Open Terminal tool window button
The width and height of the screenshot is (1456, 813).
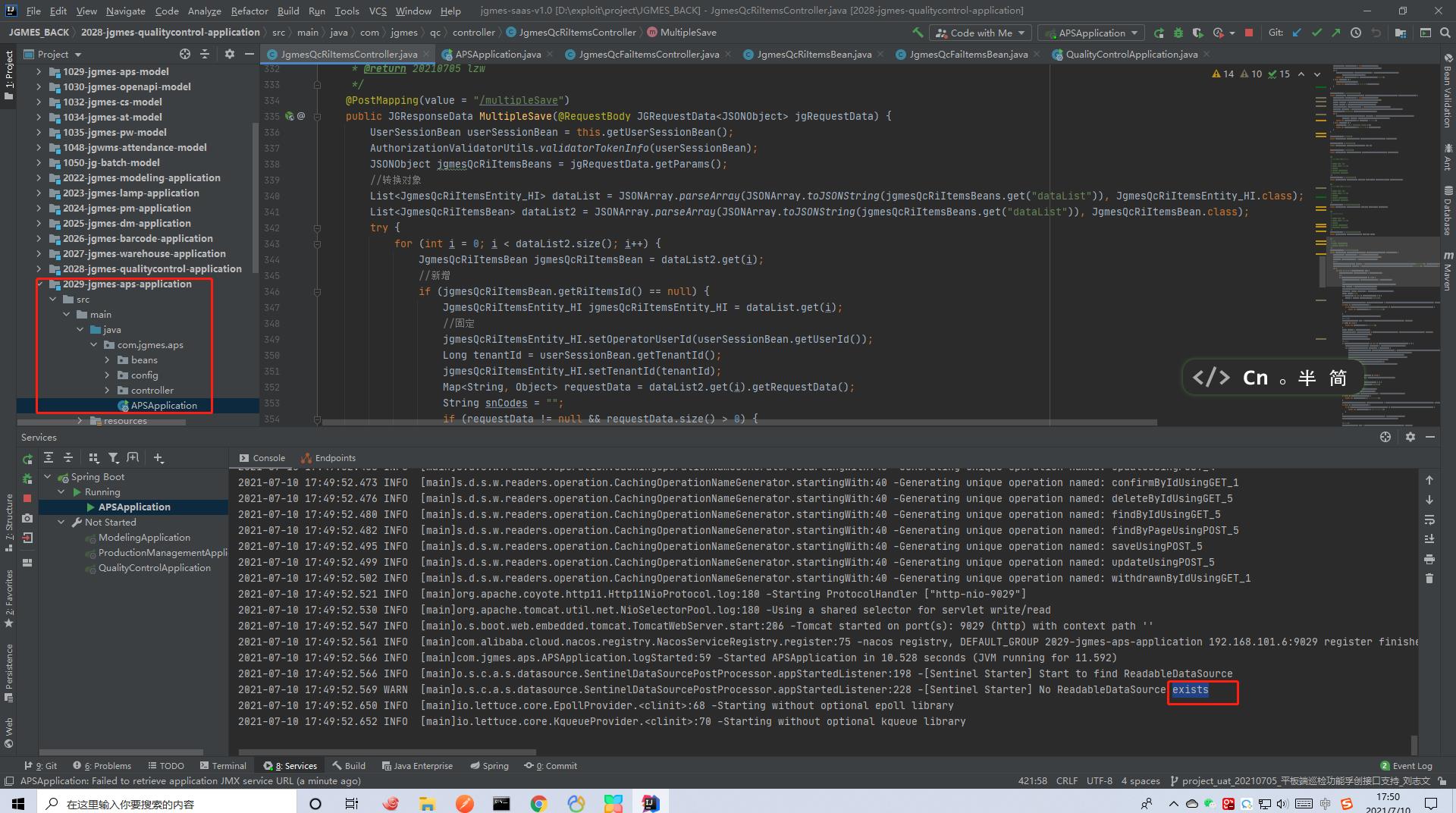[223, 765]
